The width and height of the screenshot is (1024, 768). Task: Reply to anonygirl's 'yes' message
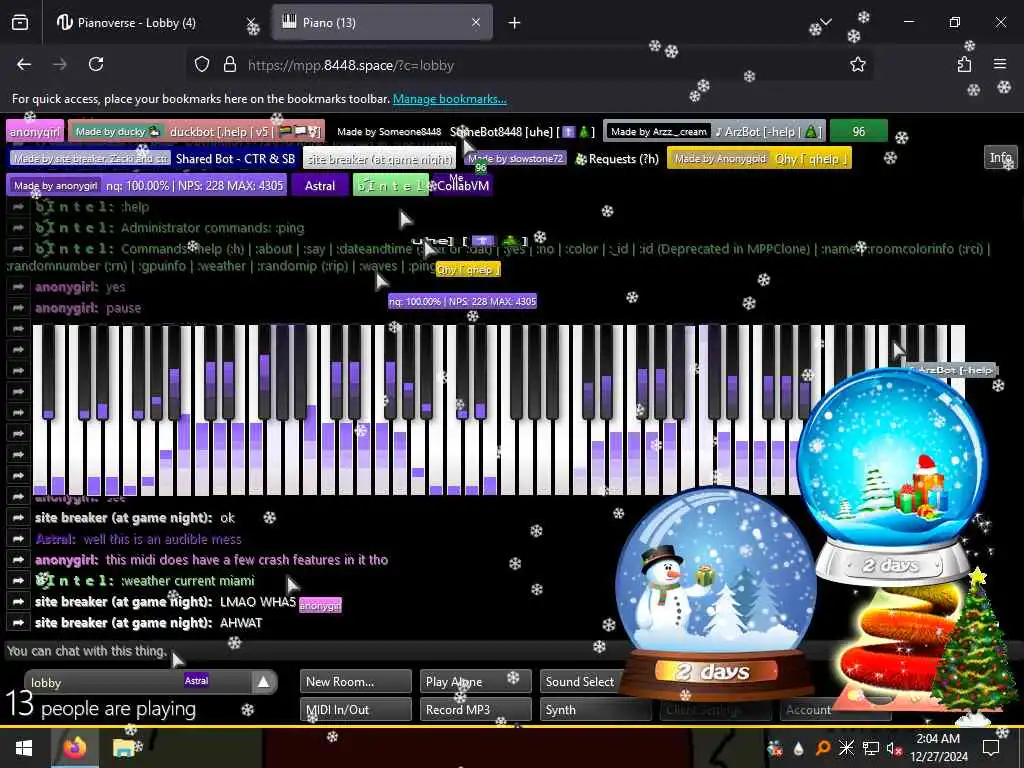18,287
